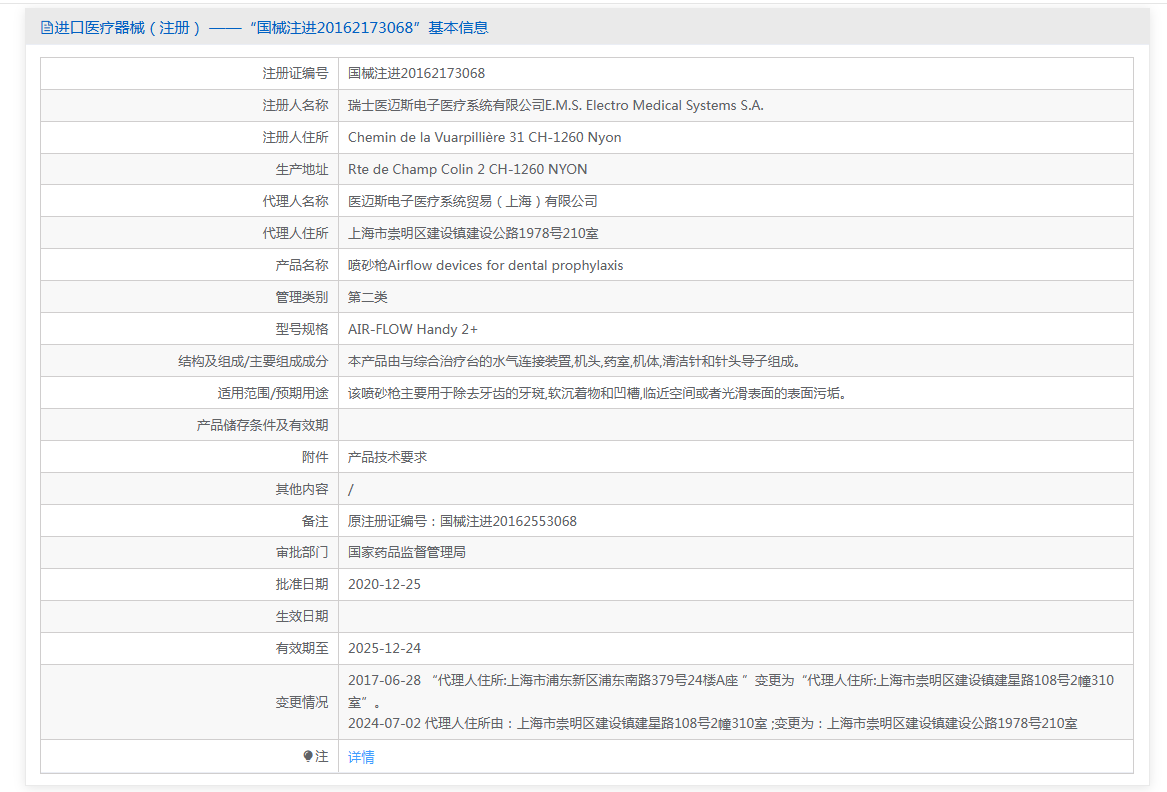Image resolution: width=1167 pixels, height=792 pixels.
Task: Click the expiry date 2025-12-24
Action: click(x=384, y=648)
